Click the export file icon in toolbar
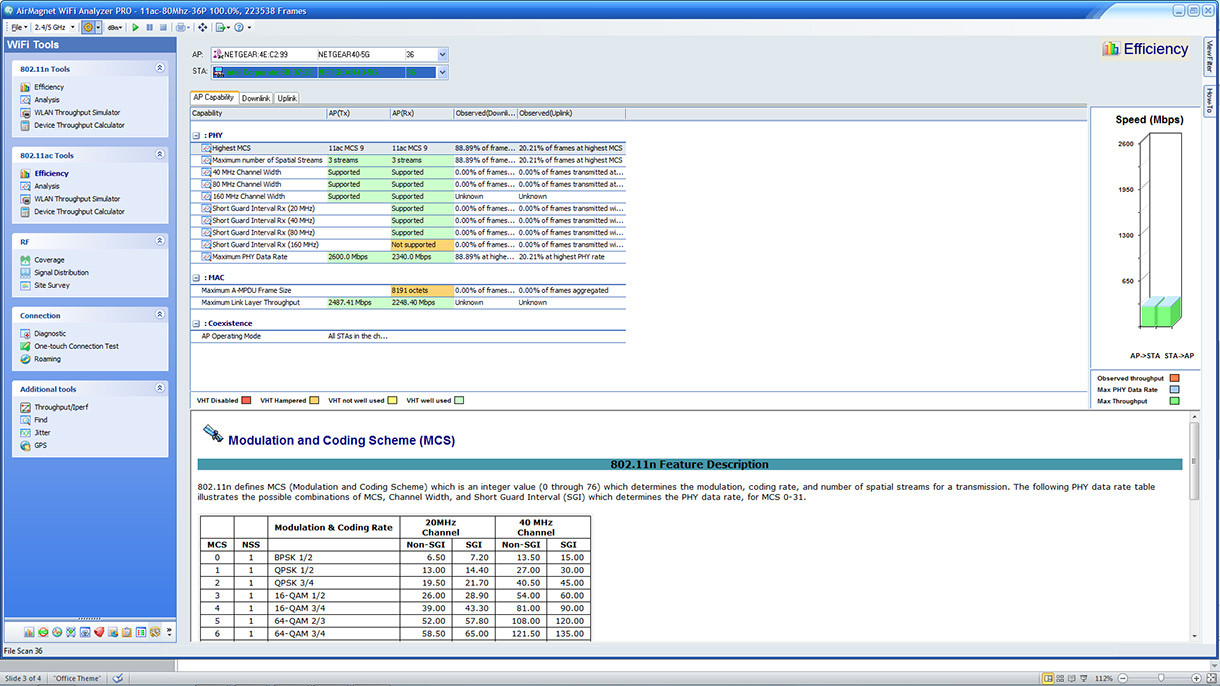This screenshot has width=1220, height=686. tap(220, 28)
